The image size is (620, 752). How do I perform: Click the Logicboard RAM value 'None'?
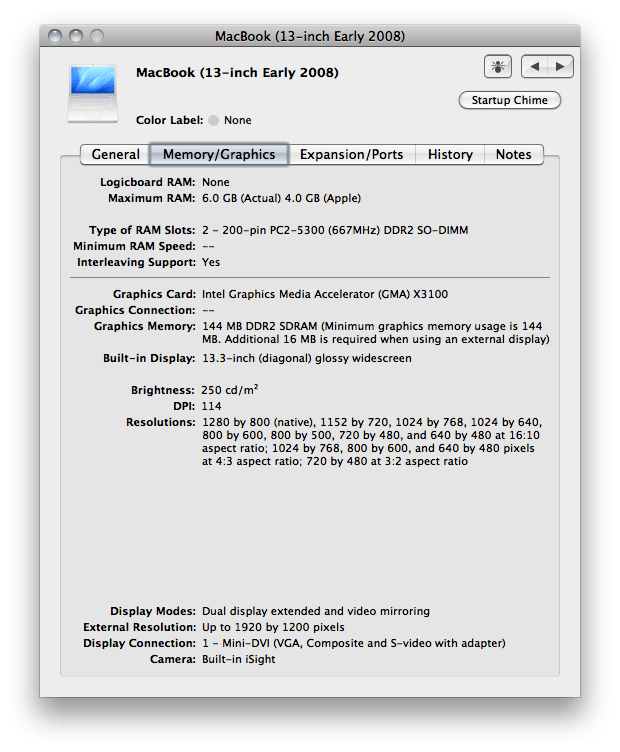pos(216,182)
